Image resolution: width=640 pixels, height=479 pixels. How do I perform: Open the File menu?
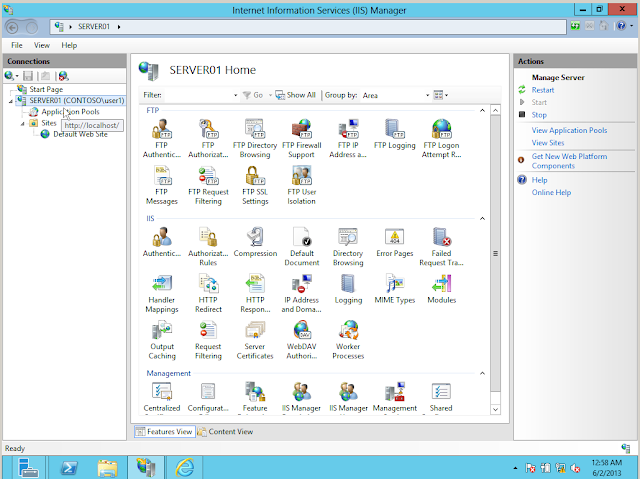pyautogui.click(x=17, y=45)
